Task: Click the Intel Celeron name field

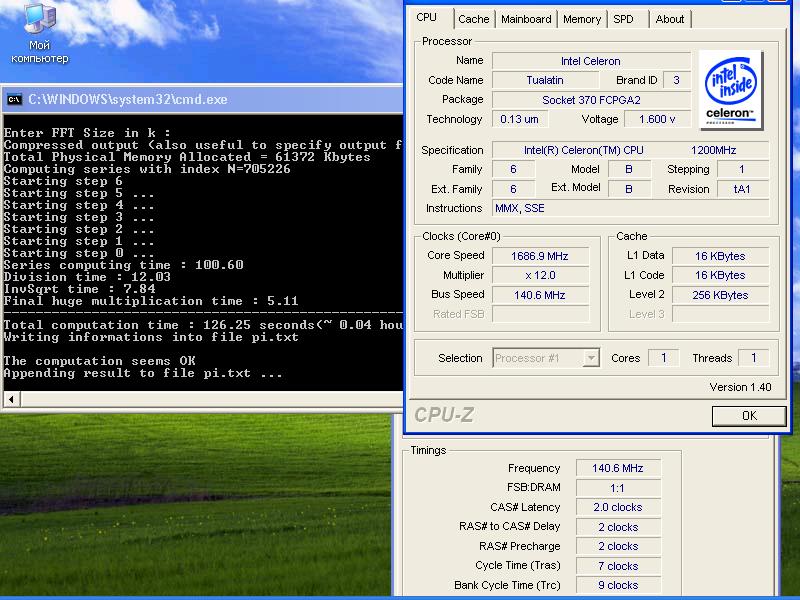Action: point(591,61)
